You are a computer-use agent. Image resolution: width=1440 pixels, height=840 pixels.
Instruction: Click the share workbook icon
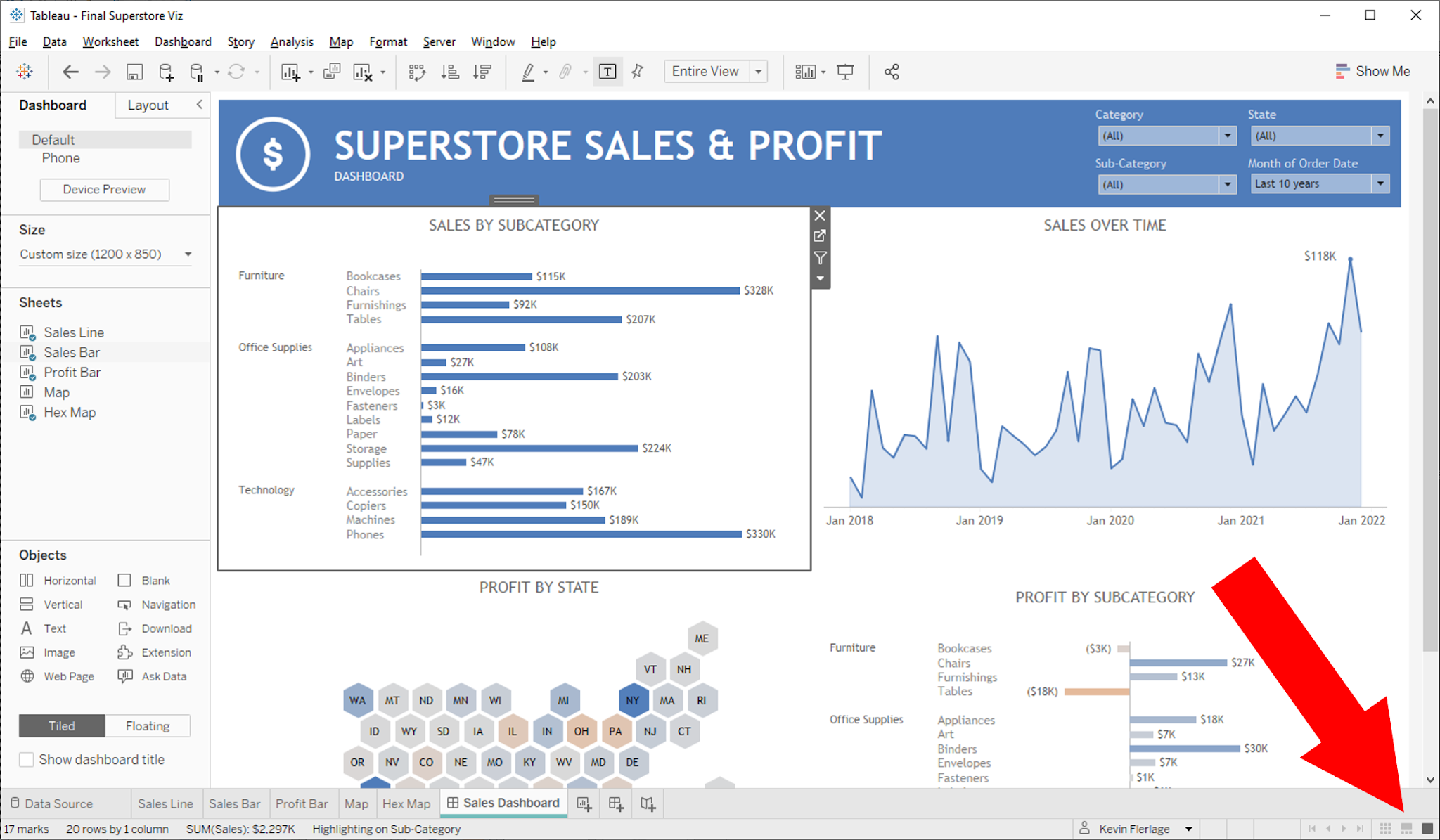pos(892,72)
